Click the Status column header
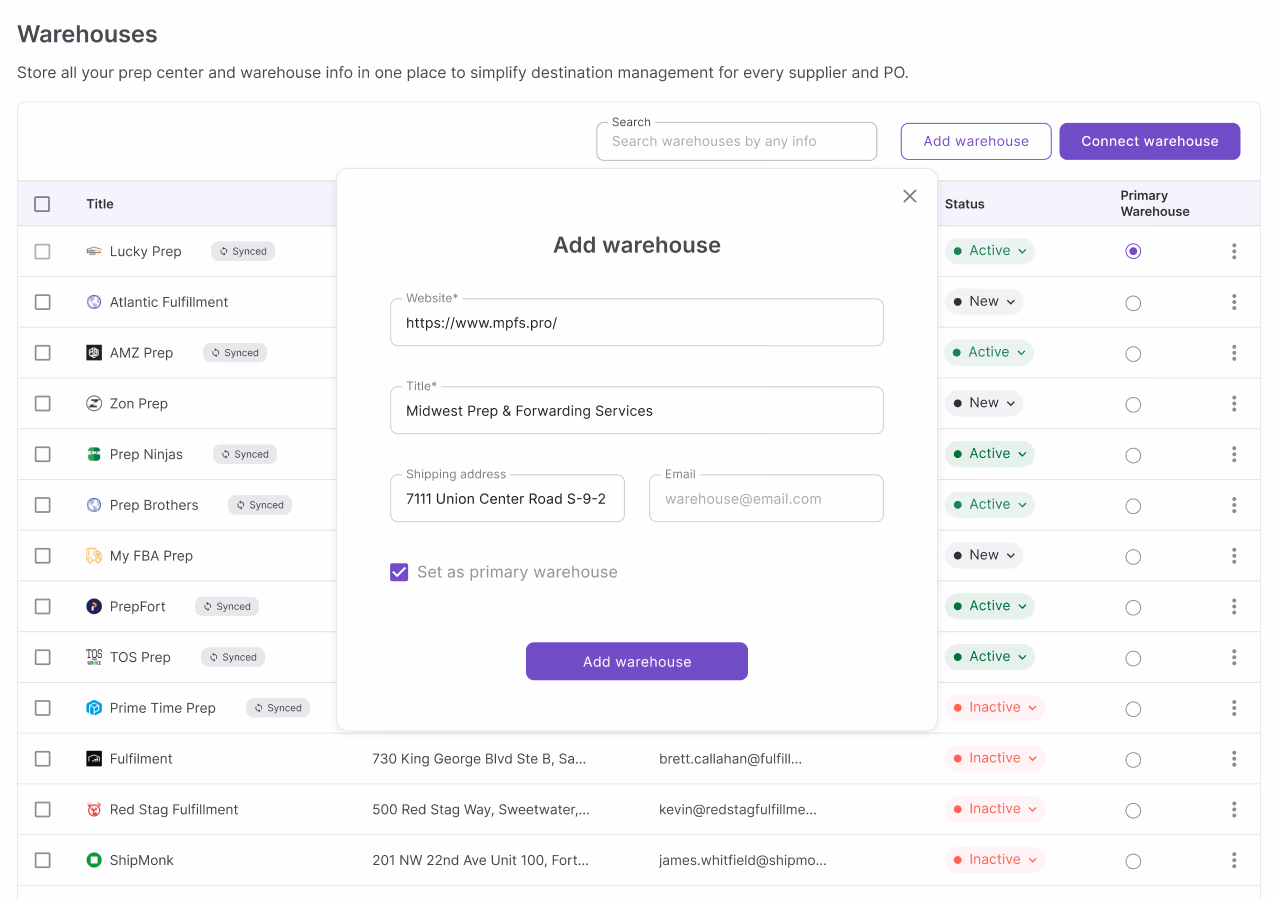The image size is (1274, 900). point(965,204)
